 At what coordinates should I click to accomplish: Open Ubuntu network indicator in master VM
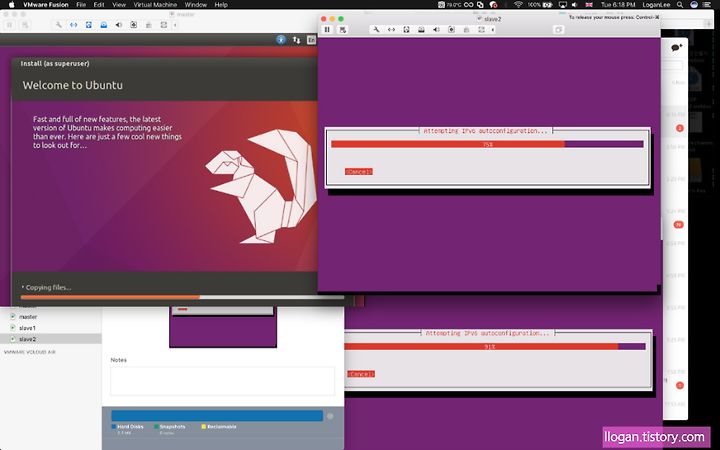pyautogui.click(x=297, y=40)
